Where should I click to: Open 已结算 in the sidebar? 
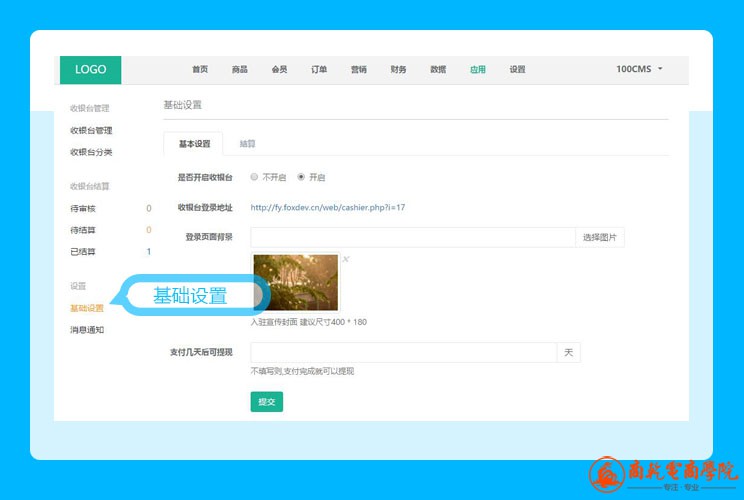pyautogui.click(x=83, y=251)
